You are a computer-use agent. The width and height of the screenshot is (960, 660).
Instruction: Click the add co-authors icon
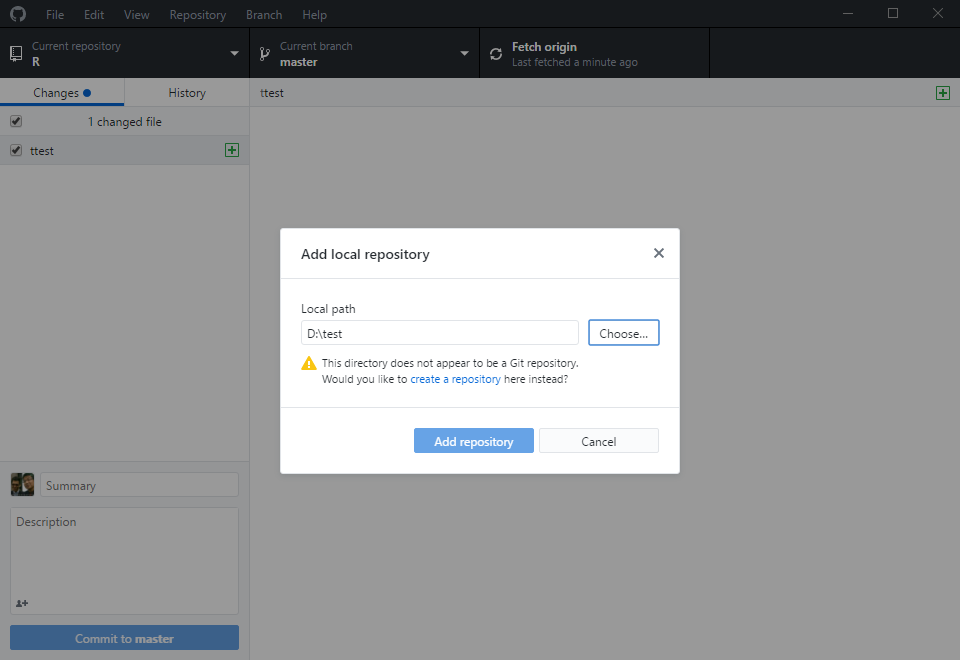click(22, 603)
